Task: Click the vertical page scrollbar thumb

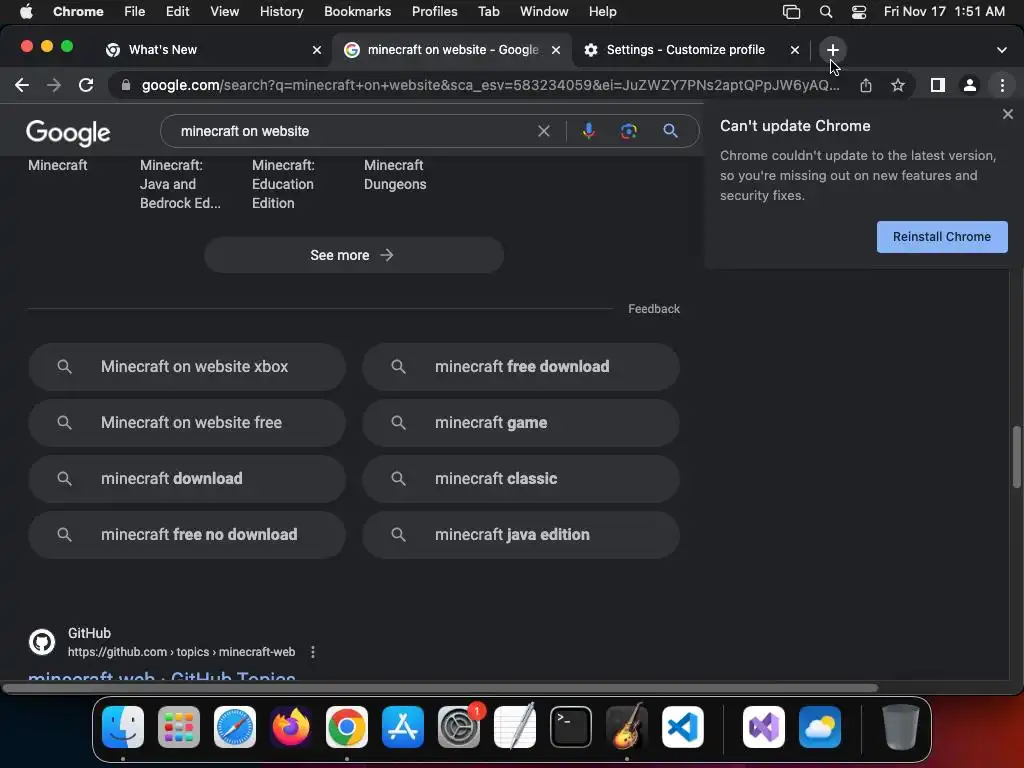Action: (1016, 456)
